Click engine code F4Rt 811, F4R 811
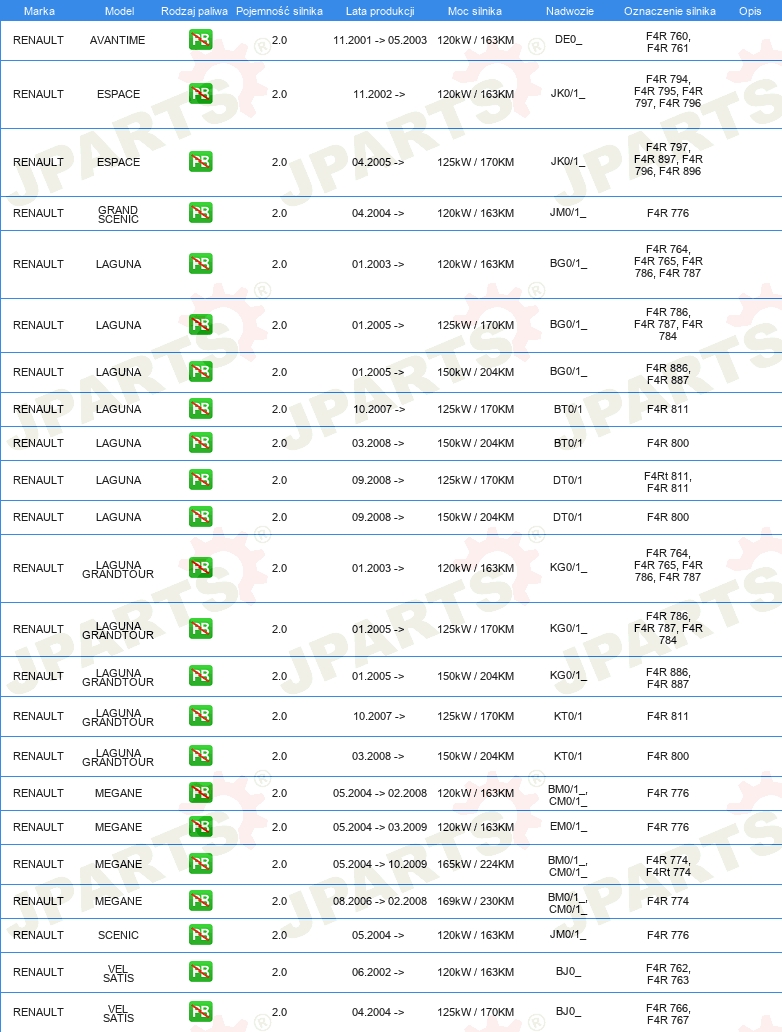This screenshot has width=782, height=1032. tap(668, 482)
